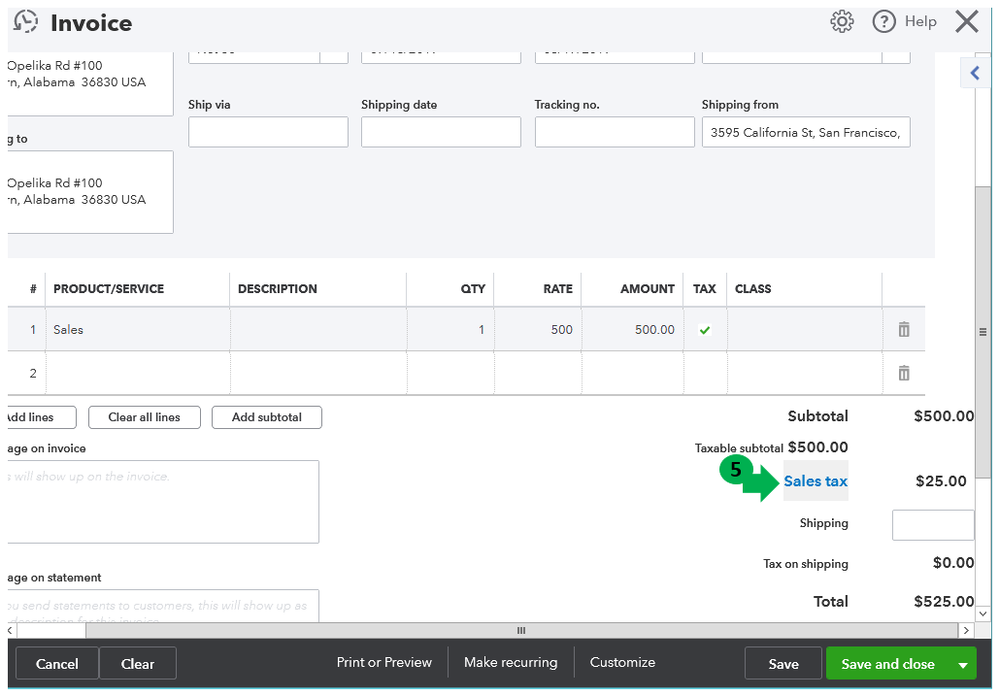Click the Sales tax amount $25.00
The width and height of the screenshot is (999, 693).
click(x=940, y=481)
